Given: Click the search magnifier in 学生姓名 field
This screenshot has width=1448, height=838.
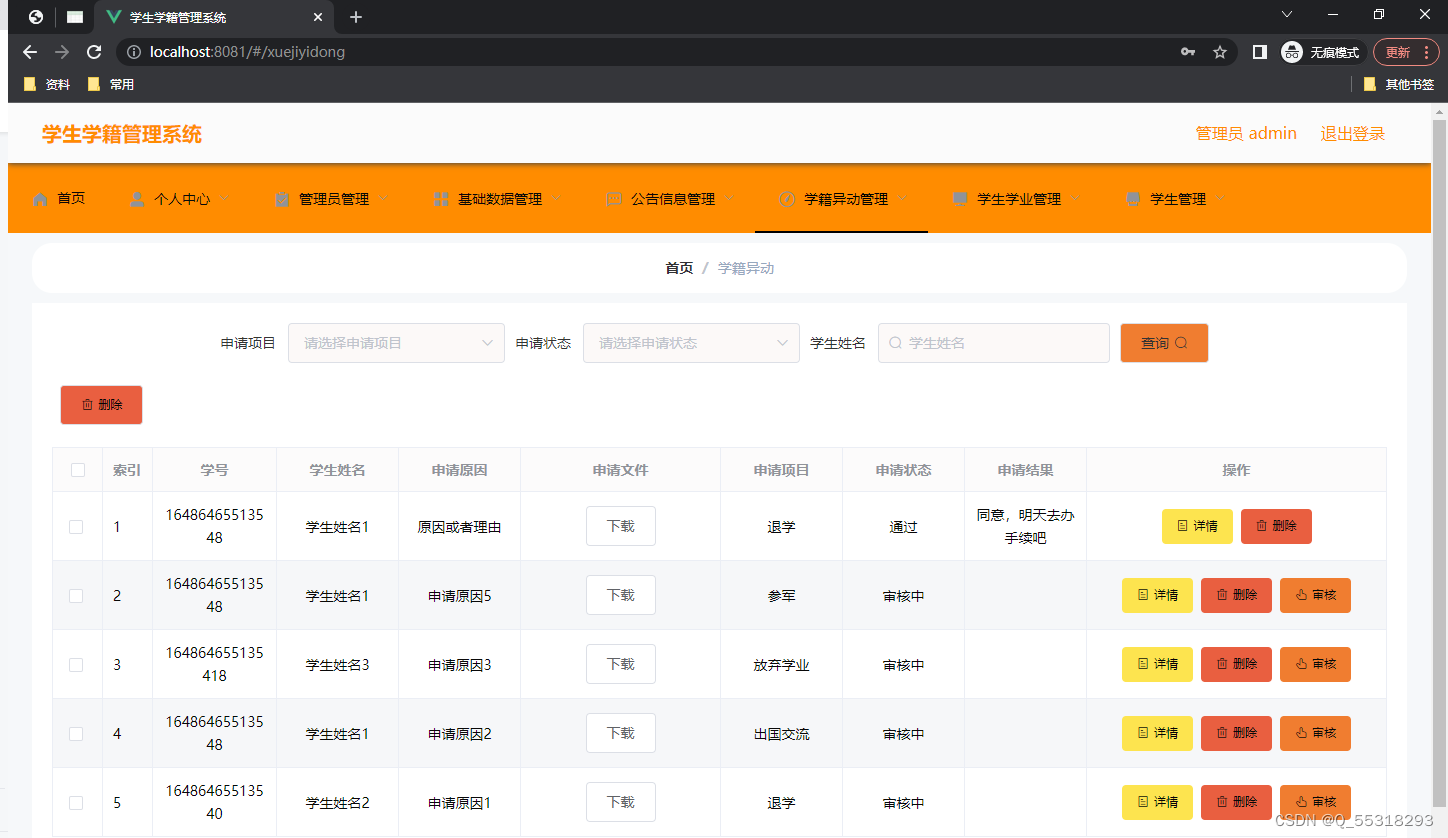Looking at the screenshot, I should 895,343.
